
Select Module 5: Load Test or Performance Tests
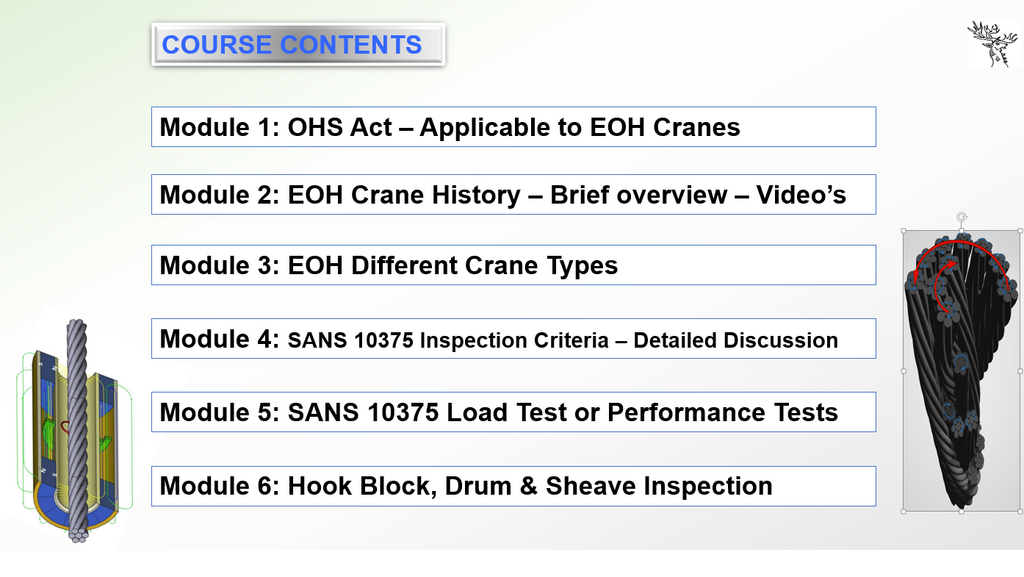click(513, 412)
